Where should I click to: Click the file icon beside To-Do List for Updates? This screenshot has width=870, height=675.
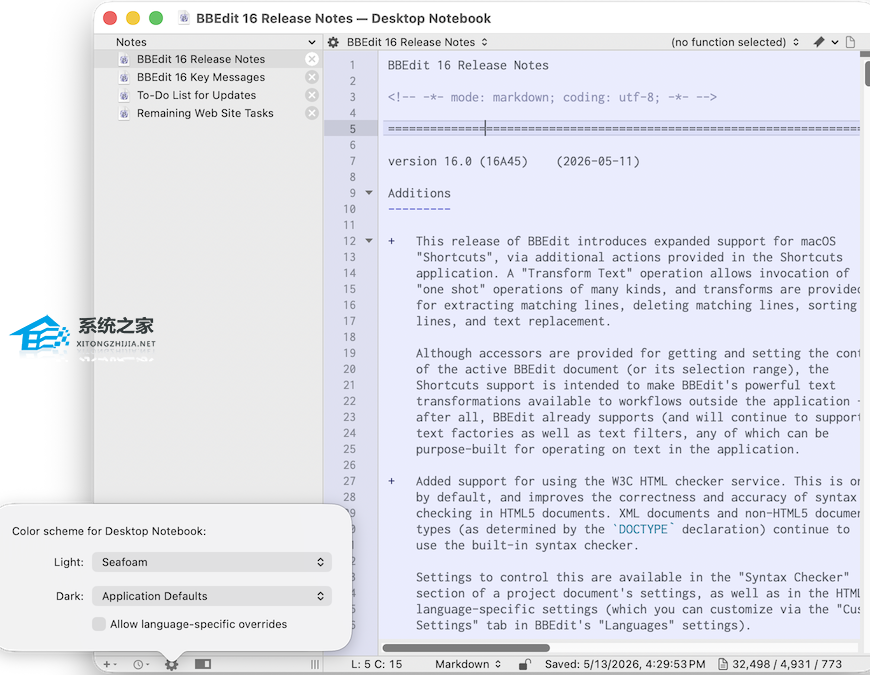click(x=124, y=95)
